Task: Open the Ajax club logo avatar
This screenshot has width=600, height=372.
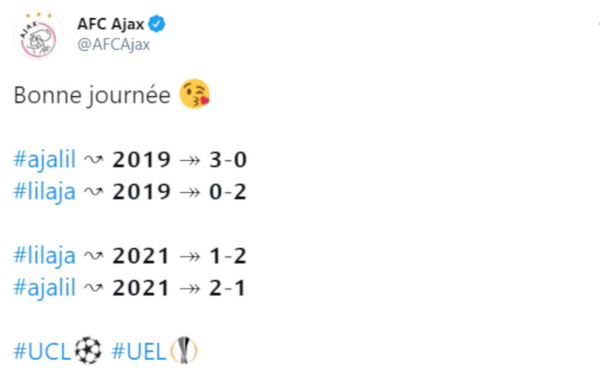Action: coord(39,35)
